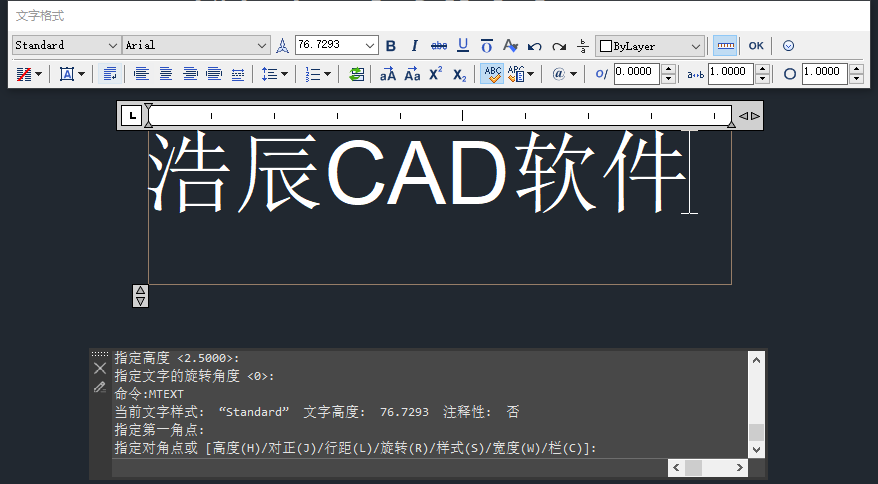Undo the last text edit
This screenshot has height=484, width=878.
point(535,46)
